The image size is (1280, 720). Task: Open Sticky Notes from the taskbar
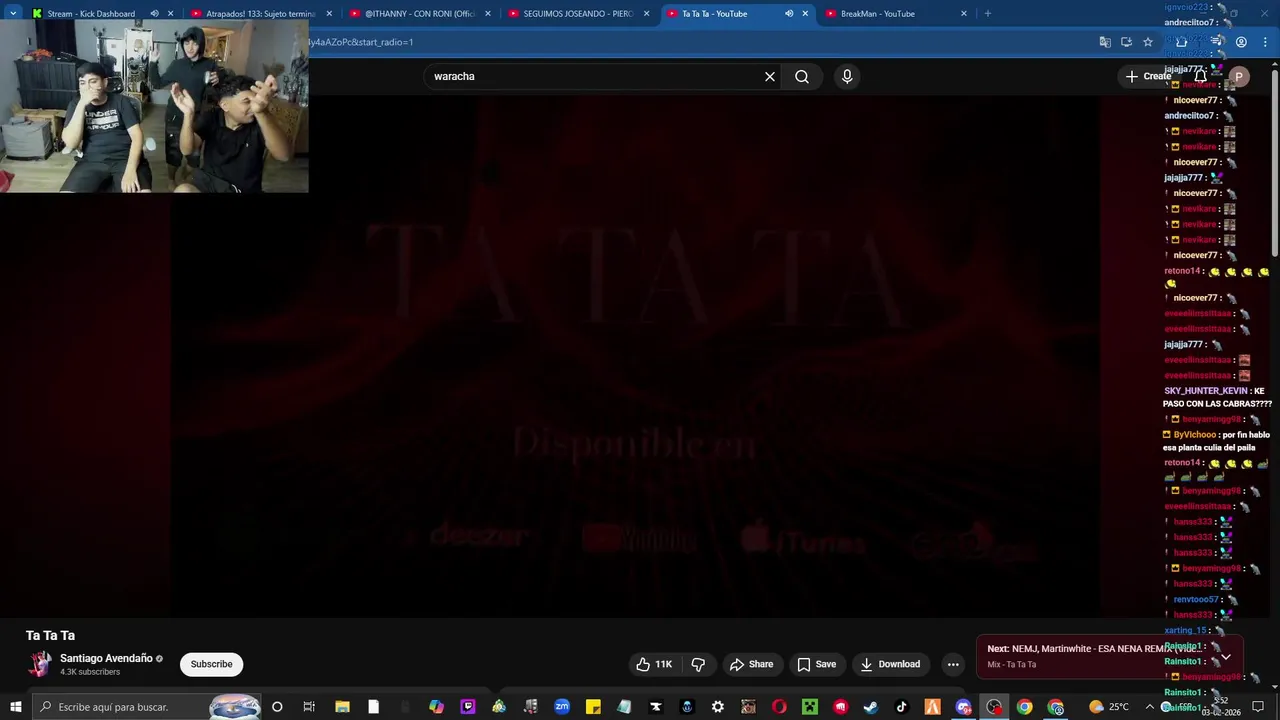[x=593, y=707]
